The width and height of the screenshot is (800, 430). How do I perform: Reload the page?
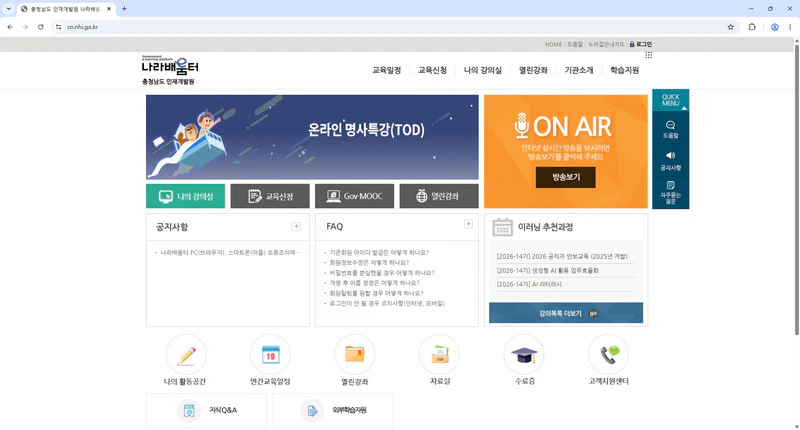coord(41,27)
